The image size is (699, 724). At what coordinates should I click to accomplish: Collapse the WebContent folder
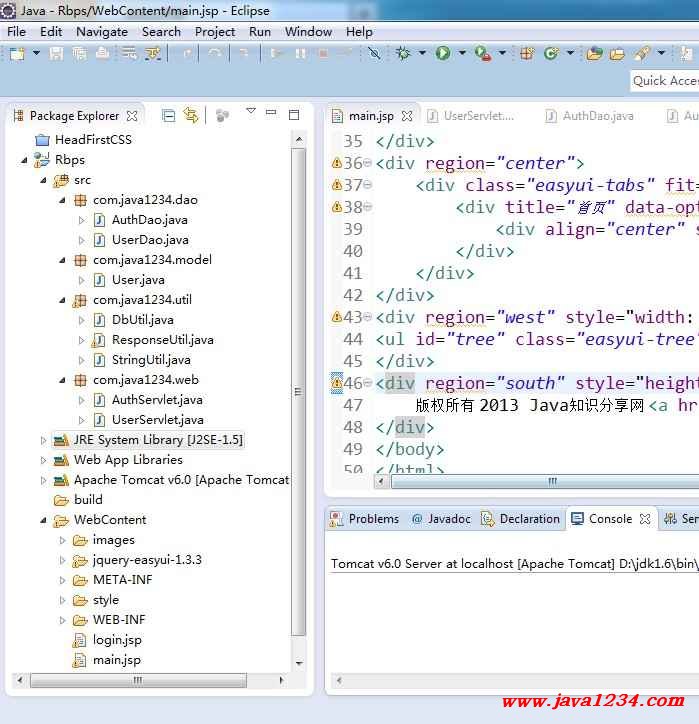coord(43,520)
